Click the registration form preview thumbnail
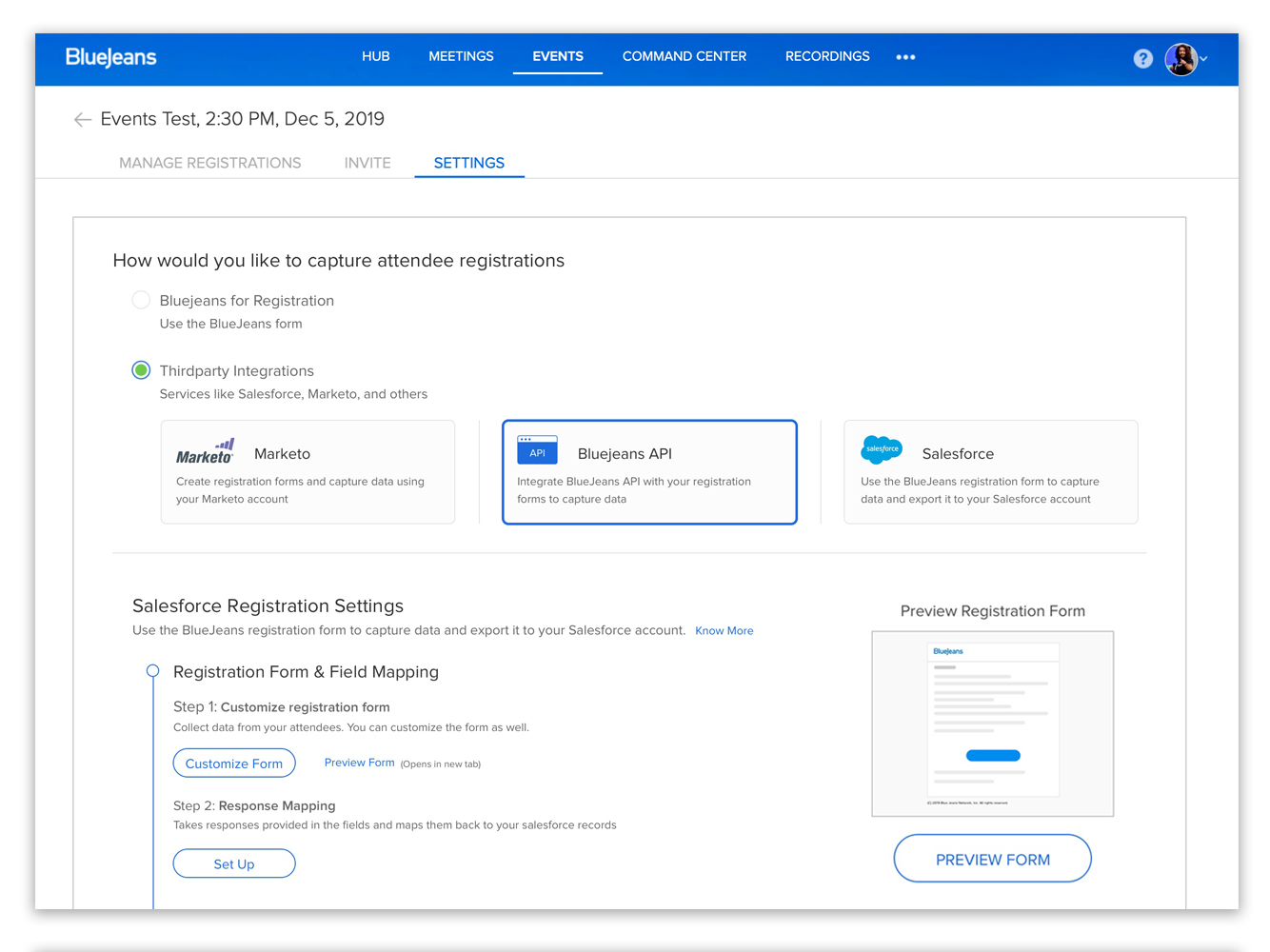Image resolution: width=1270 pixels, height=952 pixels. tap(992, 724)
